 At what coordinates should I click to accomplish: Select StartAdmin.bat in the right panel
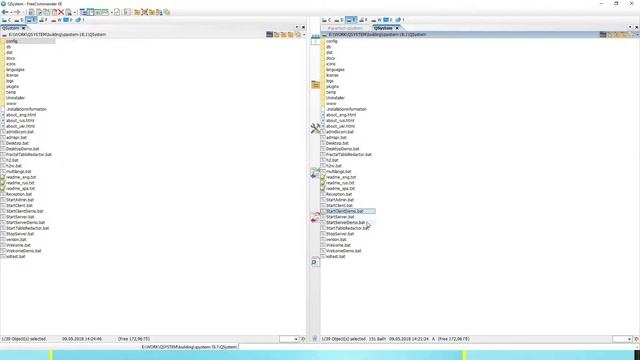click(340, 200)
